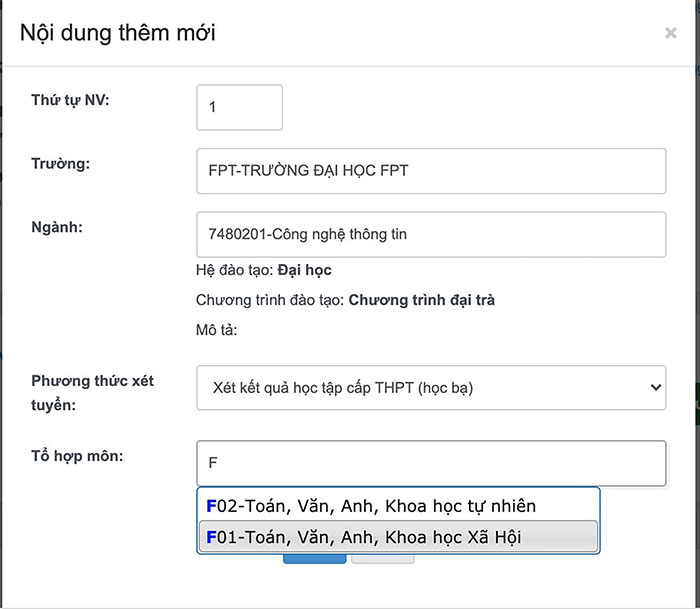This screenshot has height=609, width=700.
Task: Click the chevron arrow of admission method select
Action: point(655,387)
